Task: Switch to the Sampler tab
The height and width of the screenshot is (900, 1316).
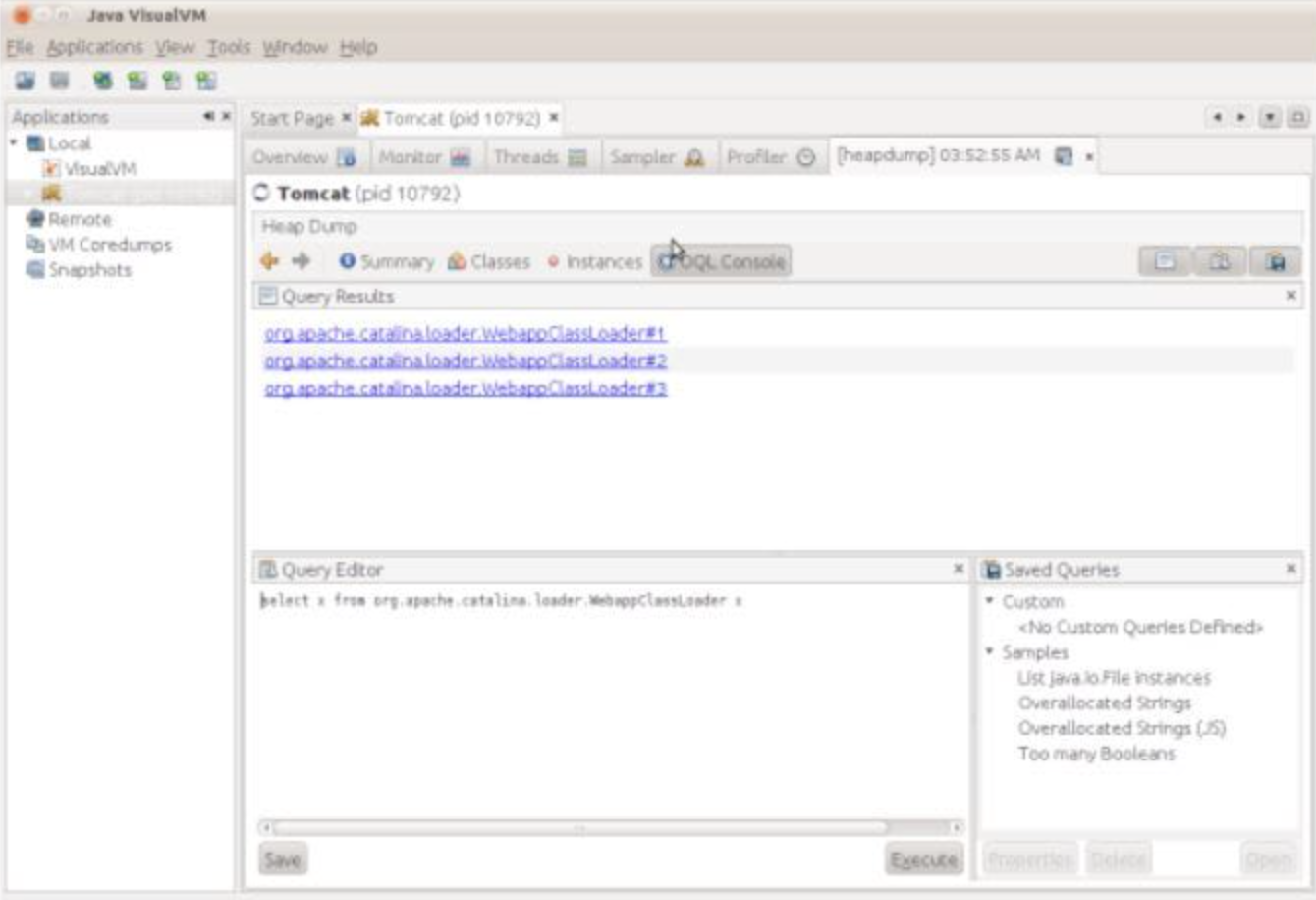Action: click(656, 157)
